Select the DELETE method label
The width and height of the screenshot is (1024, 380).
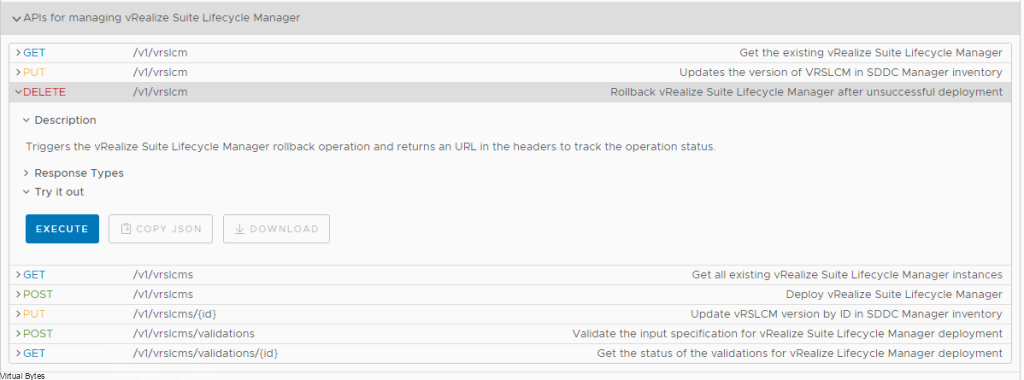pyautogui.click(x=44, y=92)
